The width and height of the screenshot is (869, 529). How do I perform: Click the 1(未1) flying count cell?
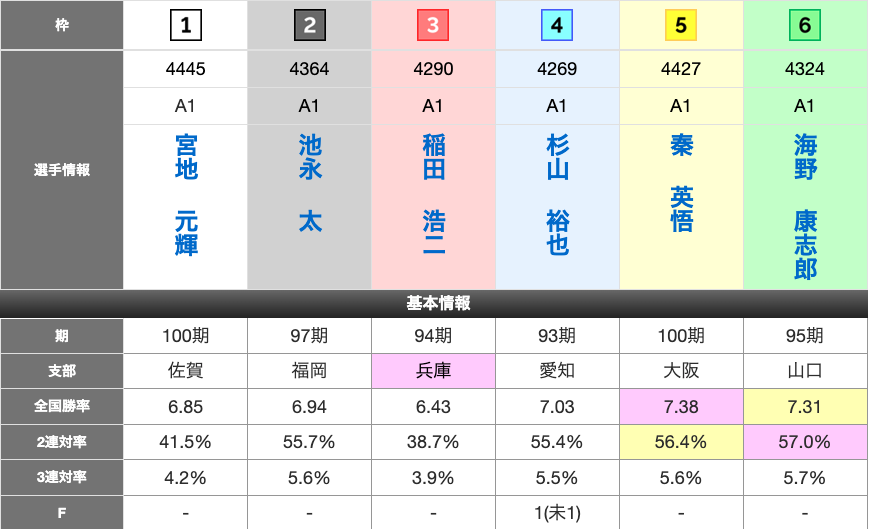pyautogui.click(x=557, y=513)
